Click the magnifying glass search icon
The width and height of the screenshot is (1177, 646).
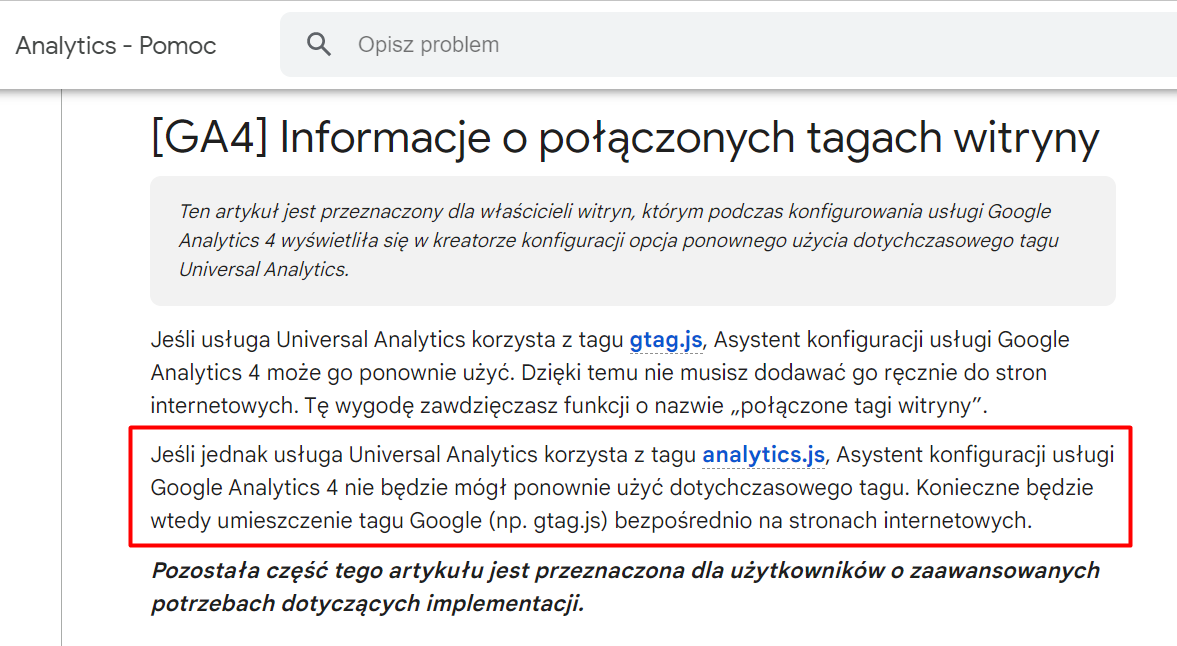[x=319, y=44]
